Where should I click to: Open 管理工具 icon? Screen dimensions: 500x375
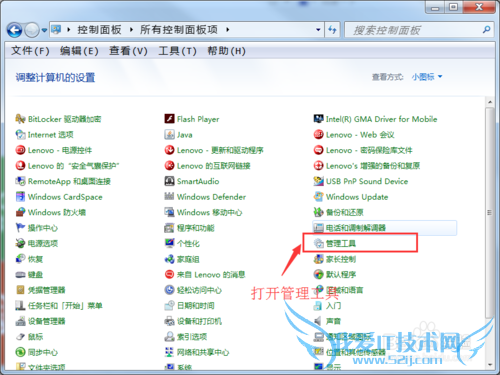(319, 243)
